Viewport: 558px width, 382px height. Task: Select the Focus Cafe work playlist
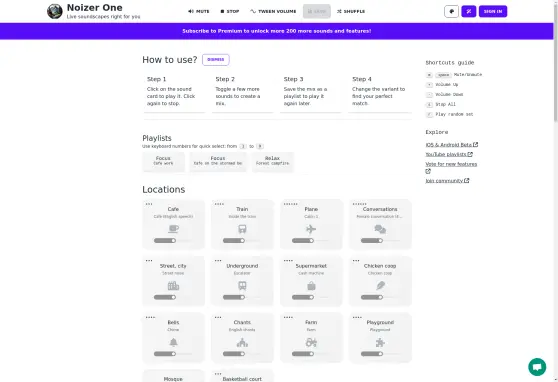163,162
